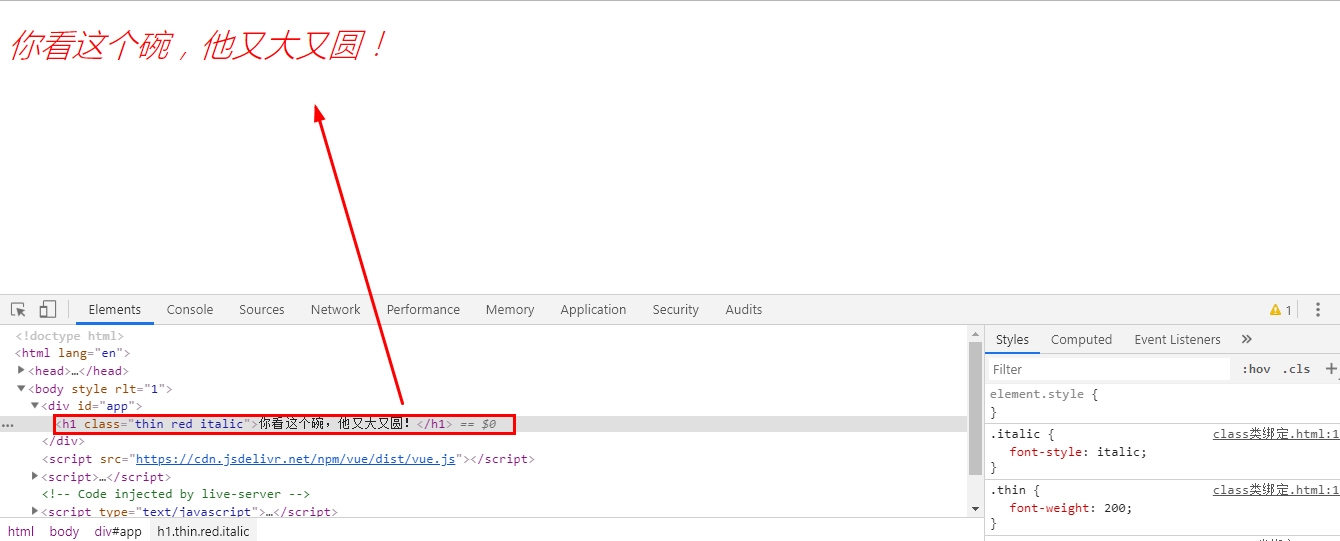Open the Security tab

676,310
